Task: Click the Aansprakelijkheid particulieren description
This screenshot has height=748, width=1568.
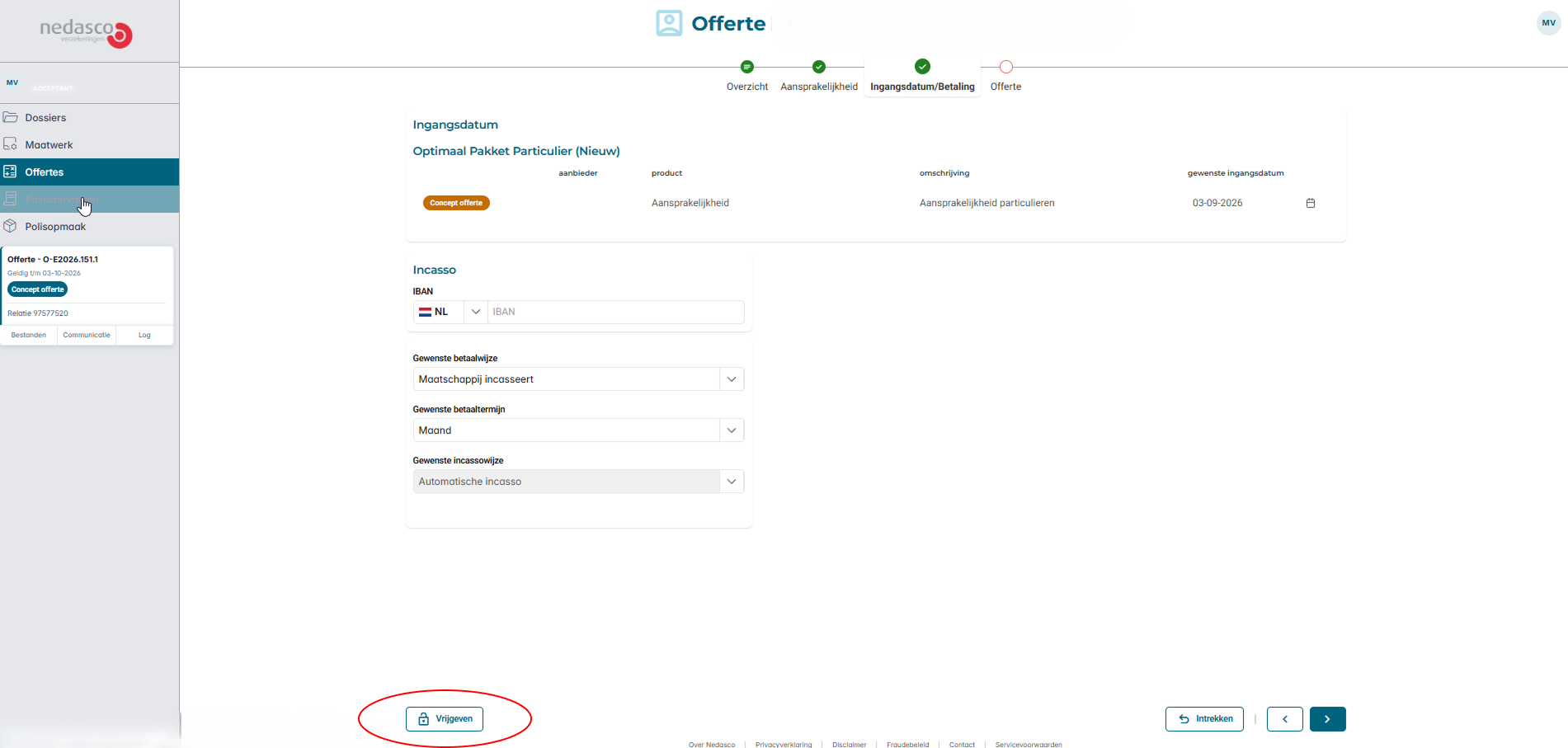Action: click(x=986, y=203)
